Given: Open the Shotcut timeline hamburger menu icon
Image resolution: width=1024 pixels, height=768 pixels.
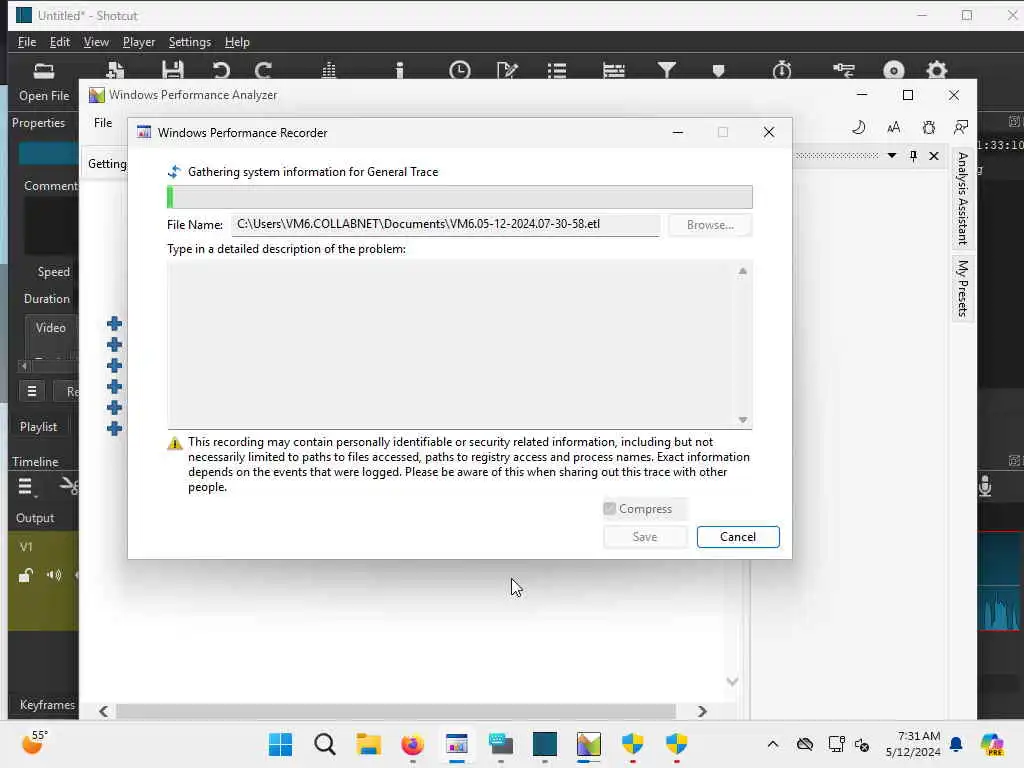Looking at the screenshot, I should point(25,487).
